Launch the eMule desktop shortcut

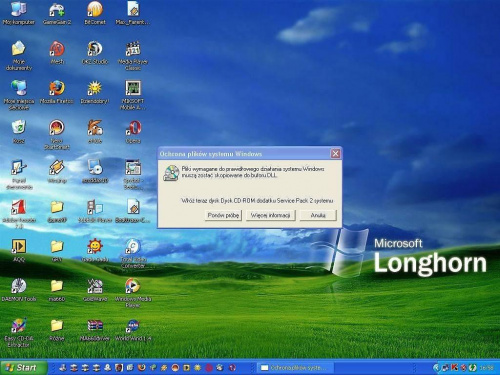click(x=95, y=132)
